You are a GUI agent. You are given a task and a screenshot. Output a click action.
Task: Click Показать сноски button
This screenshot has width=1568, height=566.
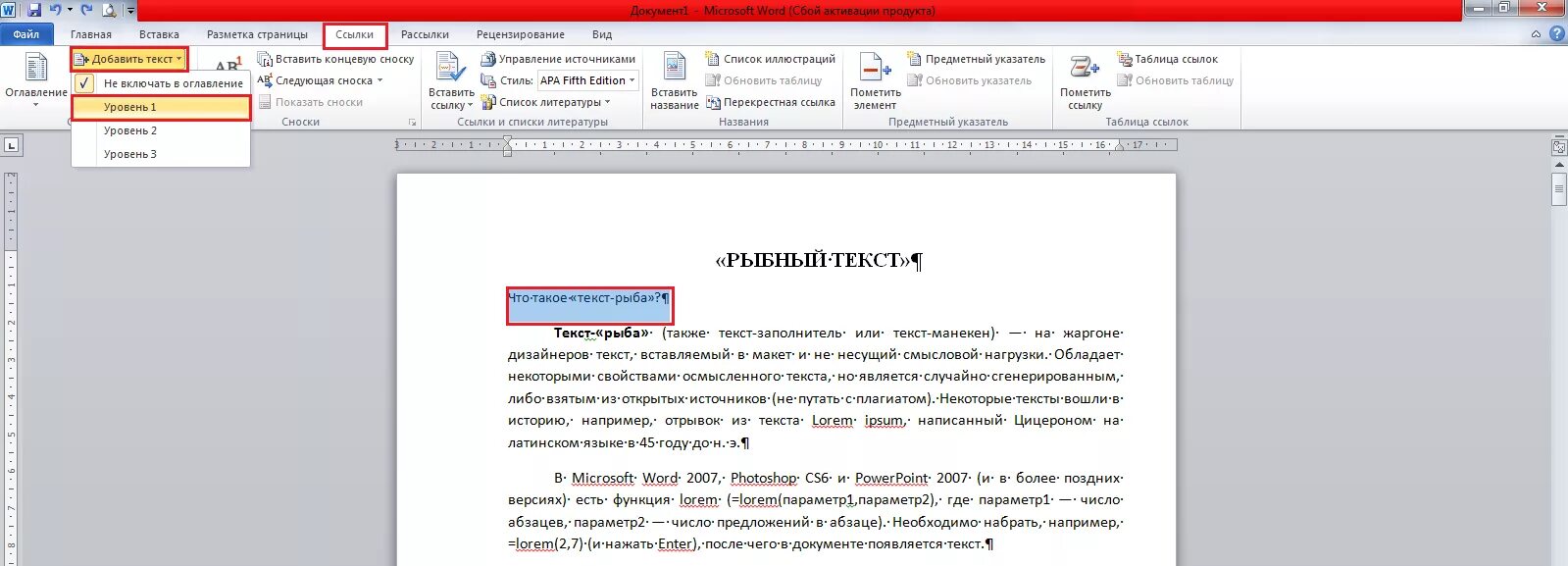coord(310,102)
